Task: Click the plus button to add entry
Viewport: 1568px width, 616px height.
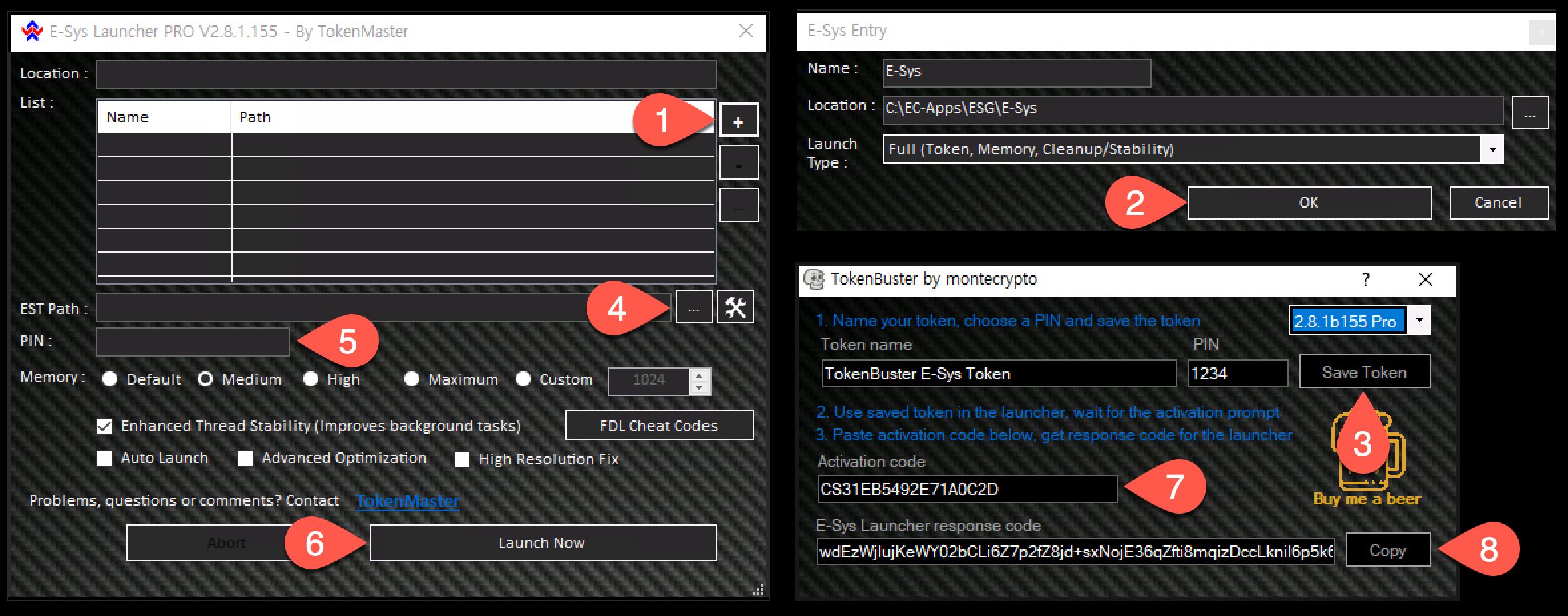Action: 738,121
